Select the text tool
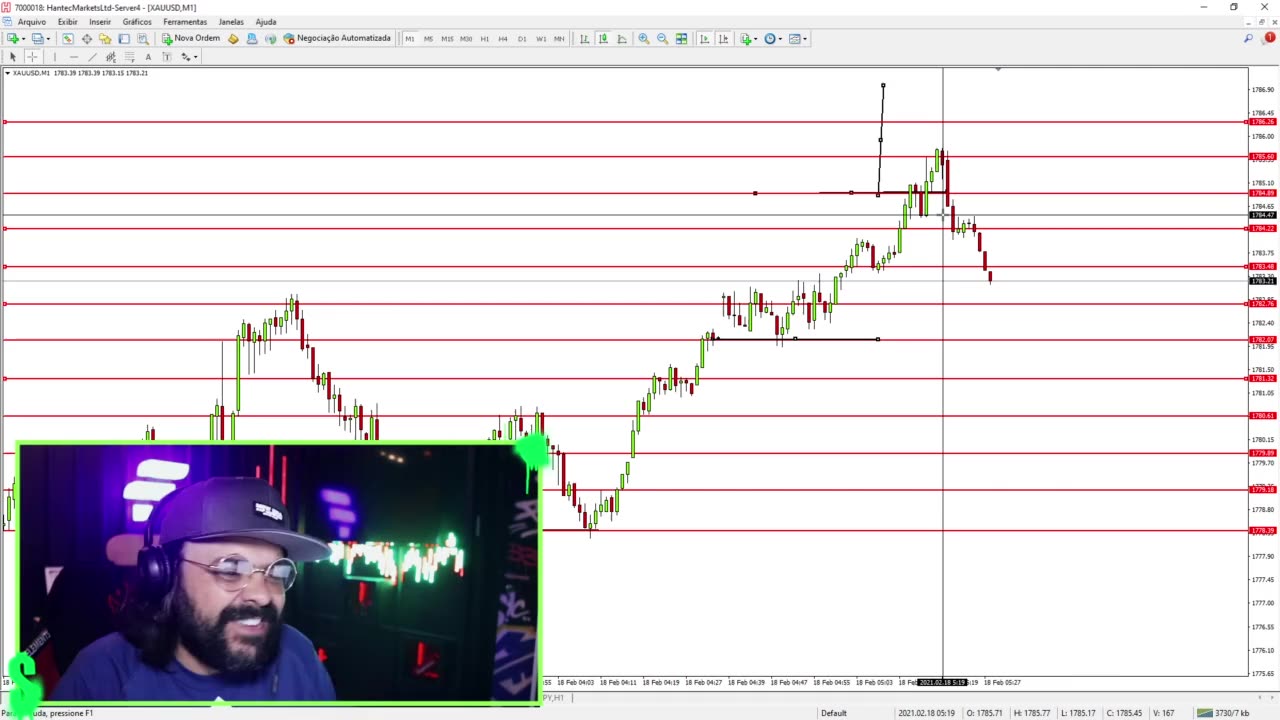 [x=148, y=57]
